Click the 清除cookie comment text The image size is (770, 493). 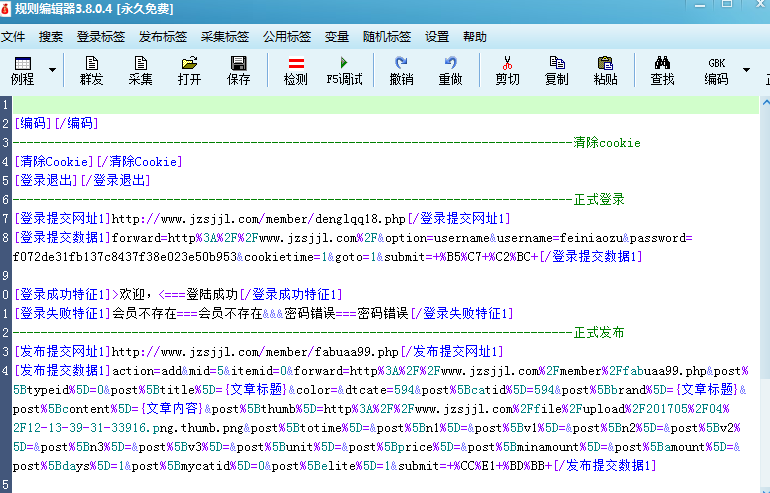[x=606, y=143]
